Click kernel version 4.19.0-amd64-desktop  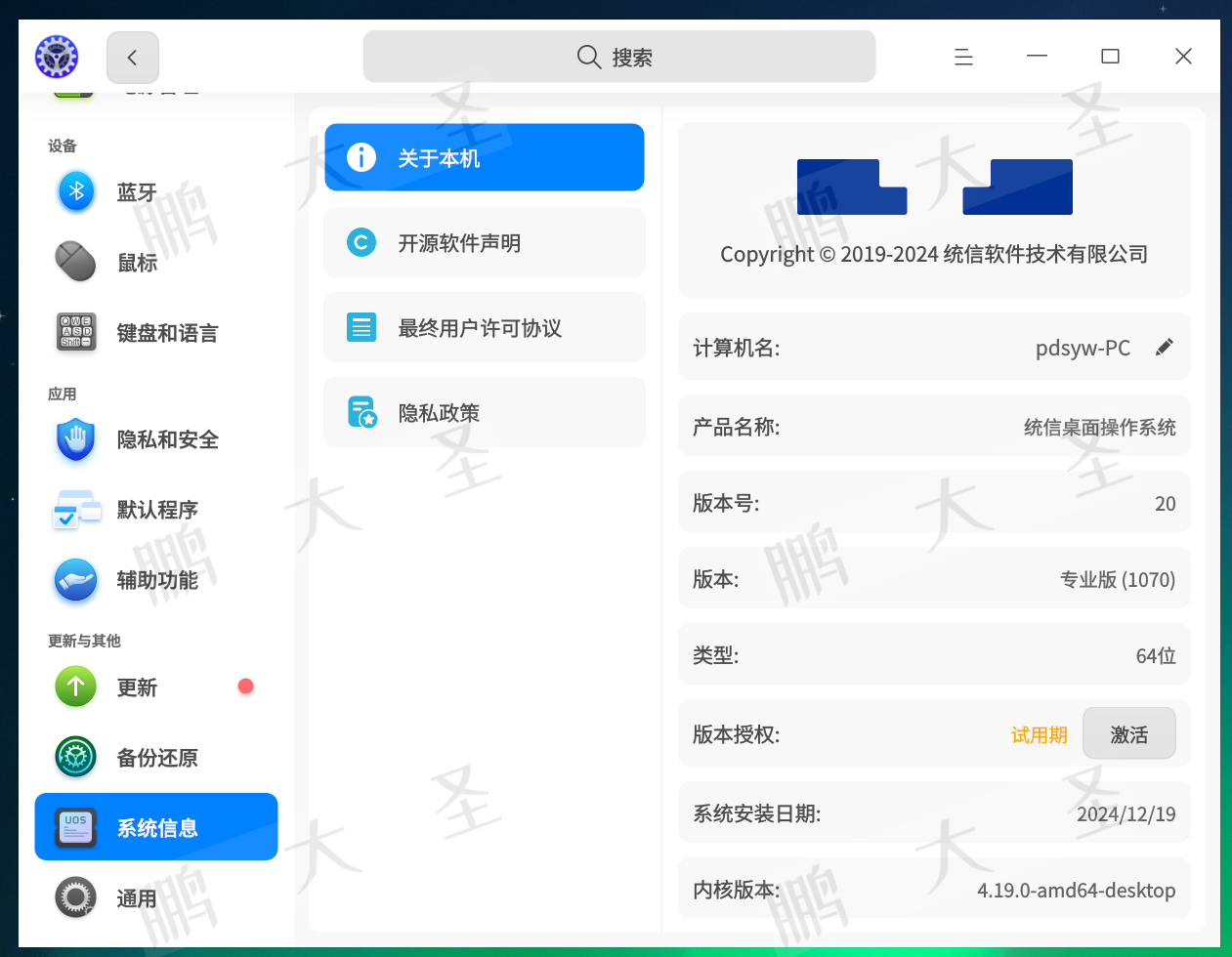pyautogui.click(x=1076, y=890)
